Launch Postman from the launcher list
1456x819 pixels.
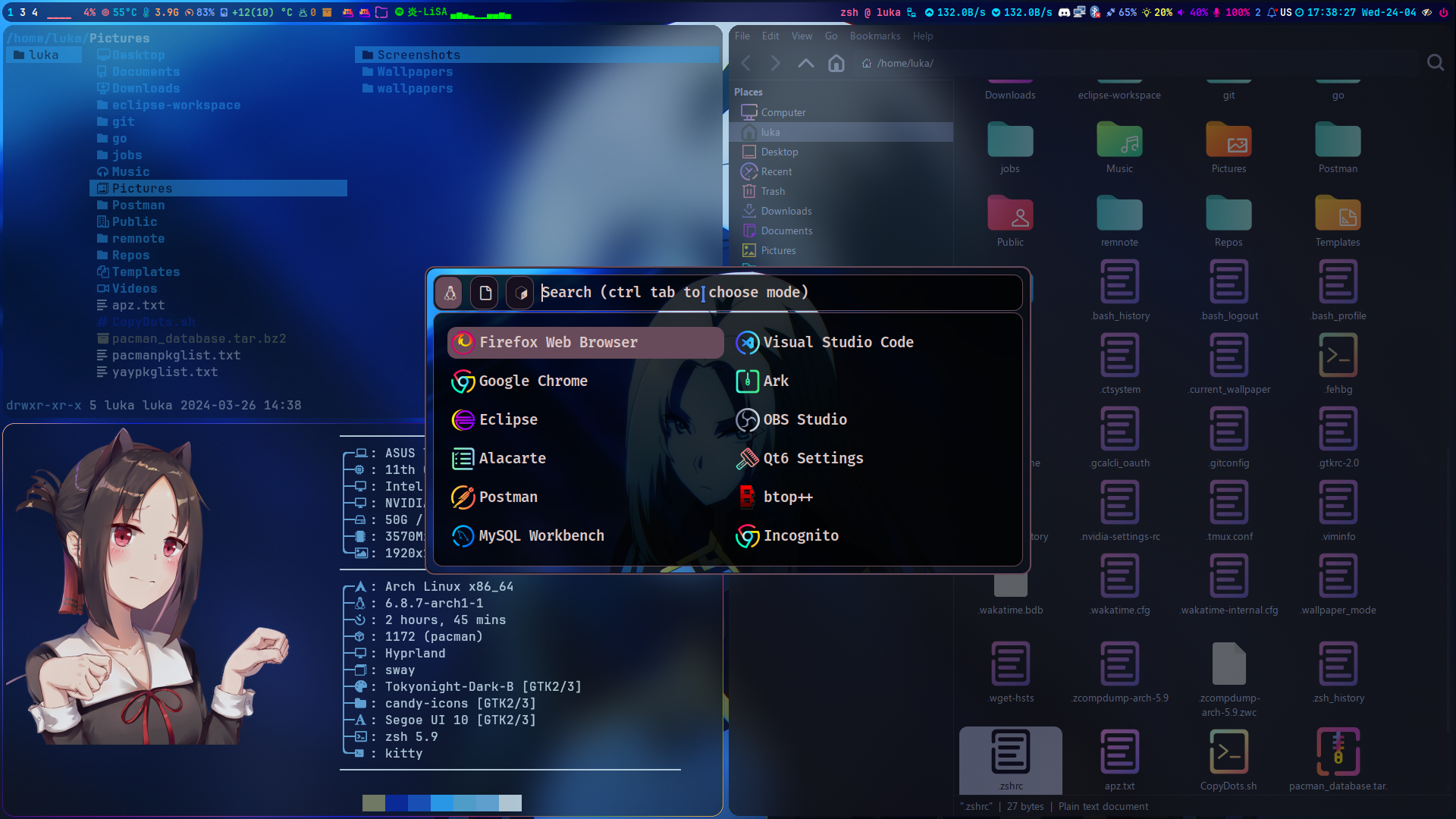tap(585, 497)
